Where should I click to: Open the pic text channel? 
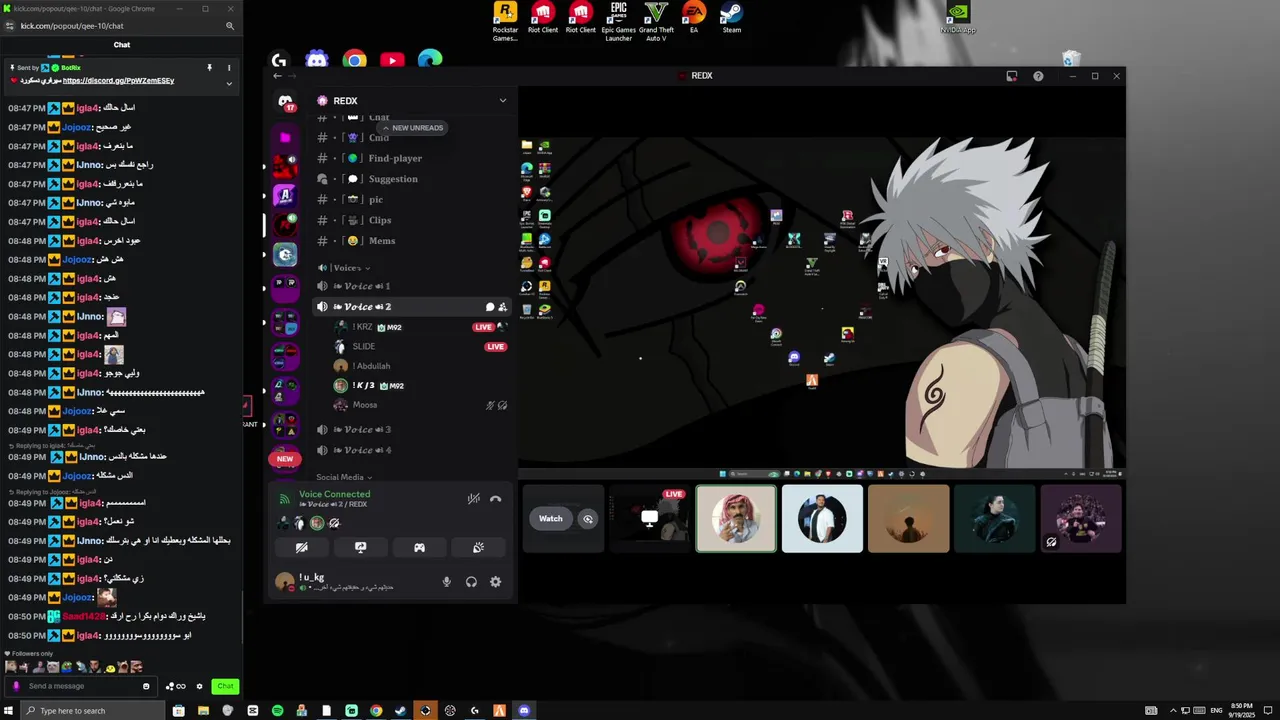click(x=412, y=200)
